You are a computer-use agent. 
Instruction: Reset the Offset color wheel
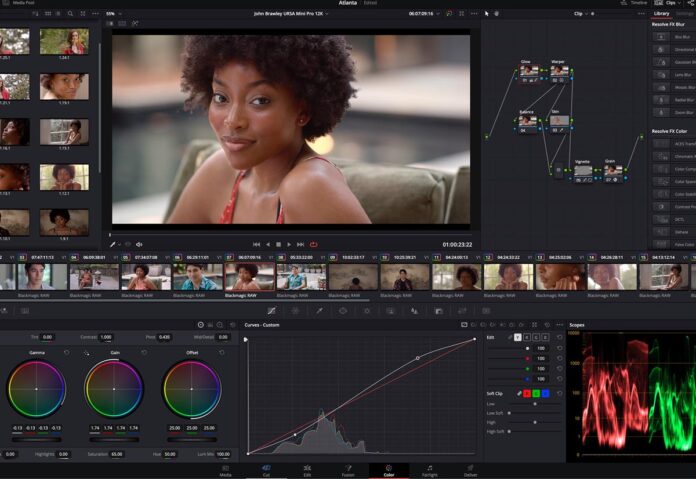[x=221, y=352]
